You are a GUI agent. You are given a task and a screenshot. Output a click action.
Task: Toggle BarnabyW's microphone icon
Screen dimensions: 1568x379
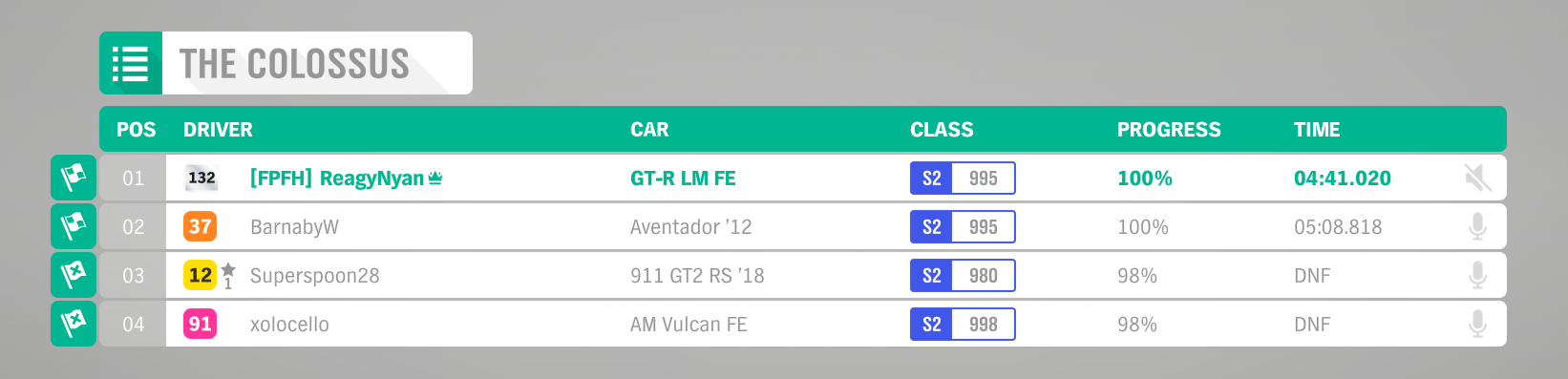coord(1477,226)
